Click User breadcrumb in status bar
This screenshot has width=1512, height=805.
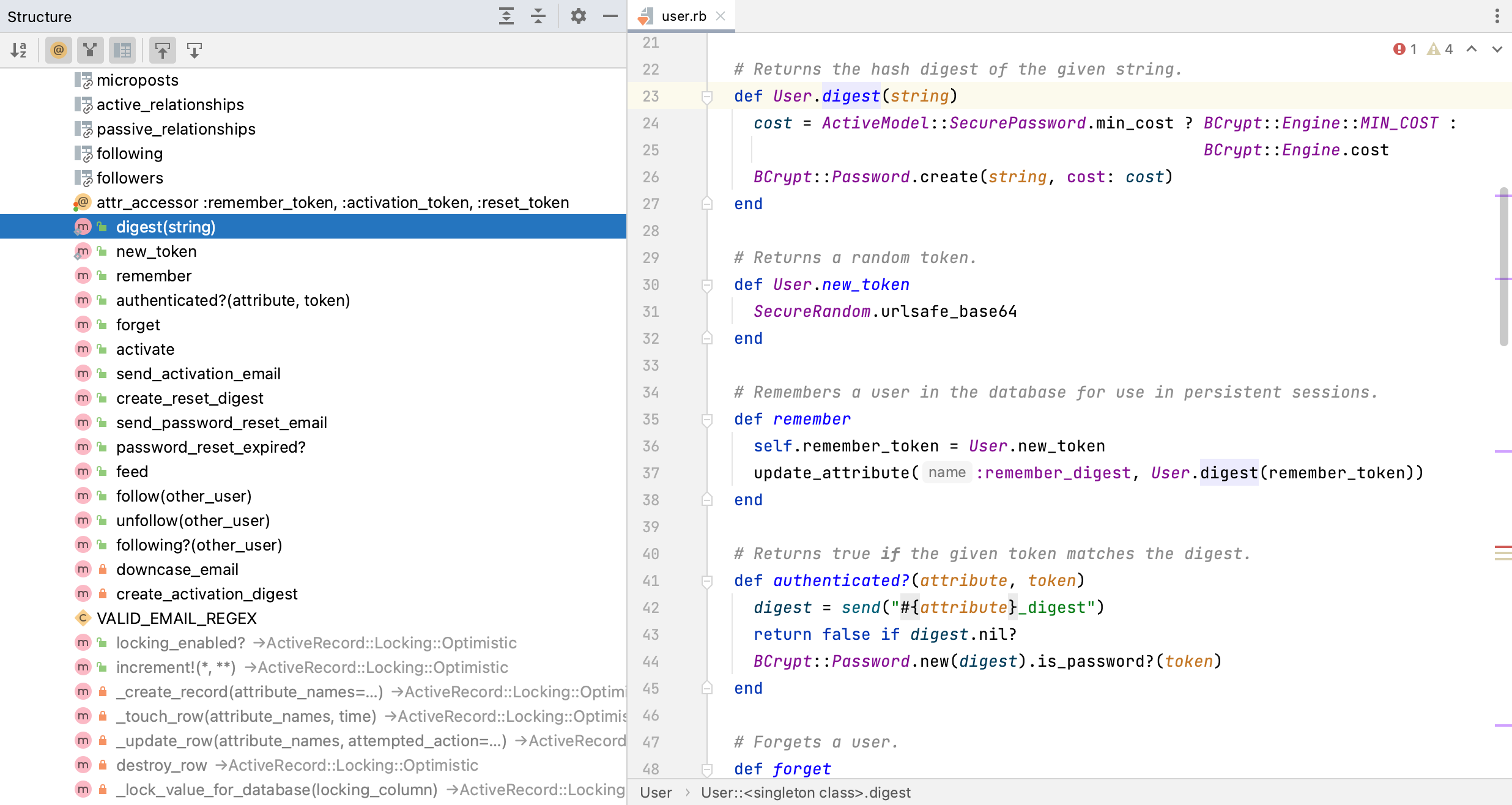[x=656, y=793]
